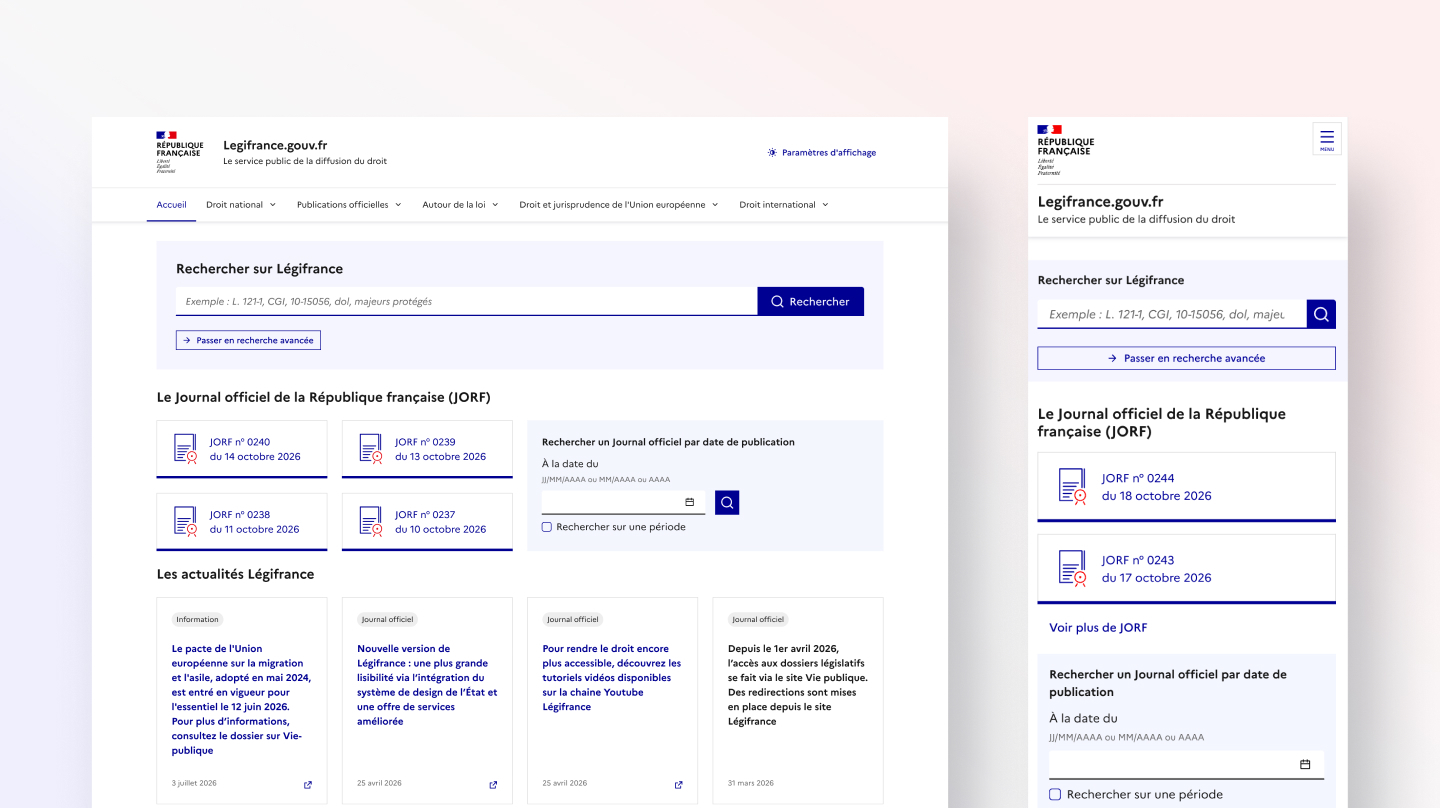Open JORF n° 0244 document icon in mobile view
This screenshot has width=1440, height=808.
tap(1072, 486)
